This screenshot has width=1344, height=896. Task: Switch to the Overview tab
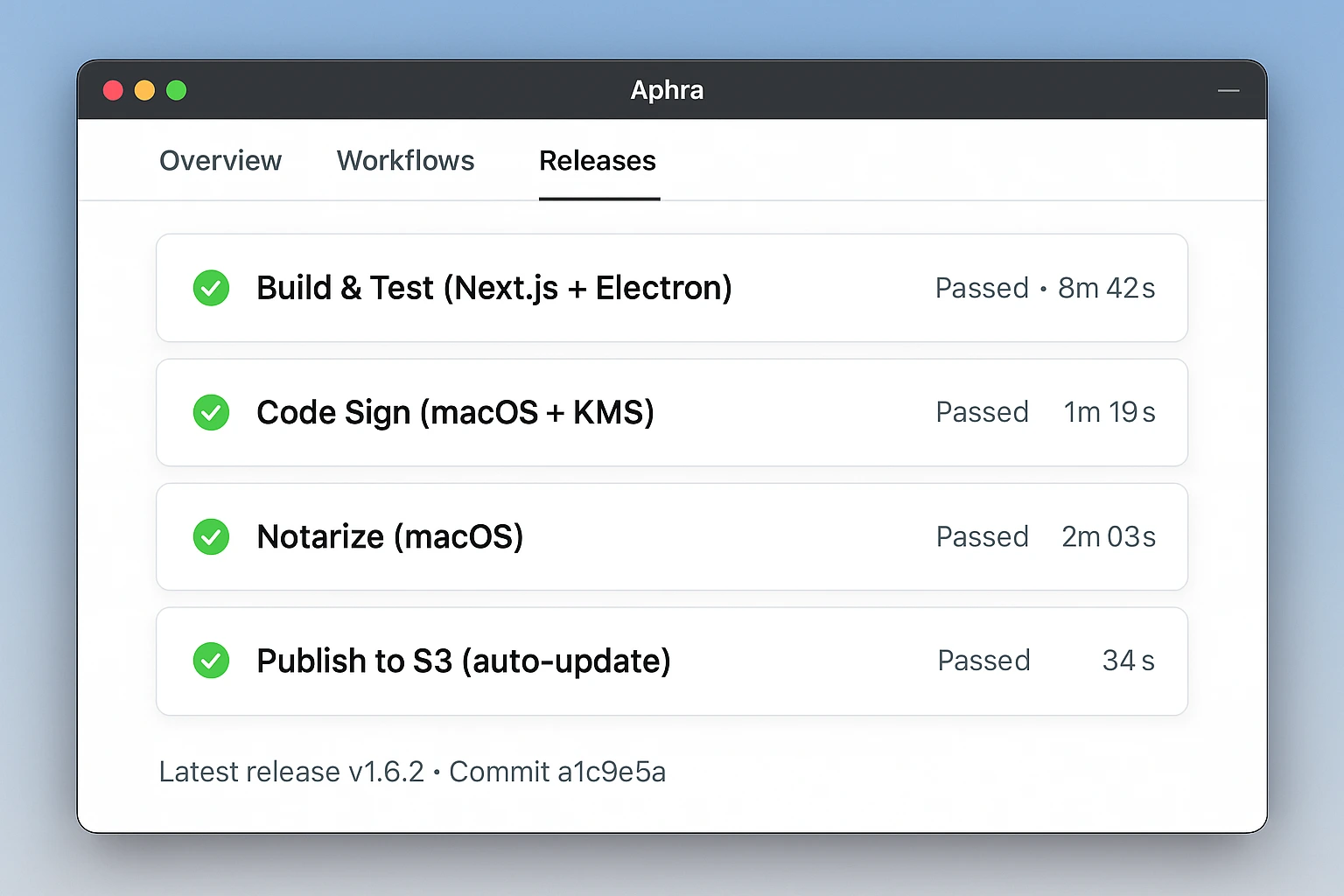pos(220,161)
